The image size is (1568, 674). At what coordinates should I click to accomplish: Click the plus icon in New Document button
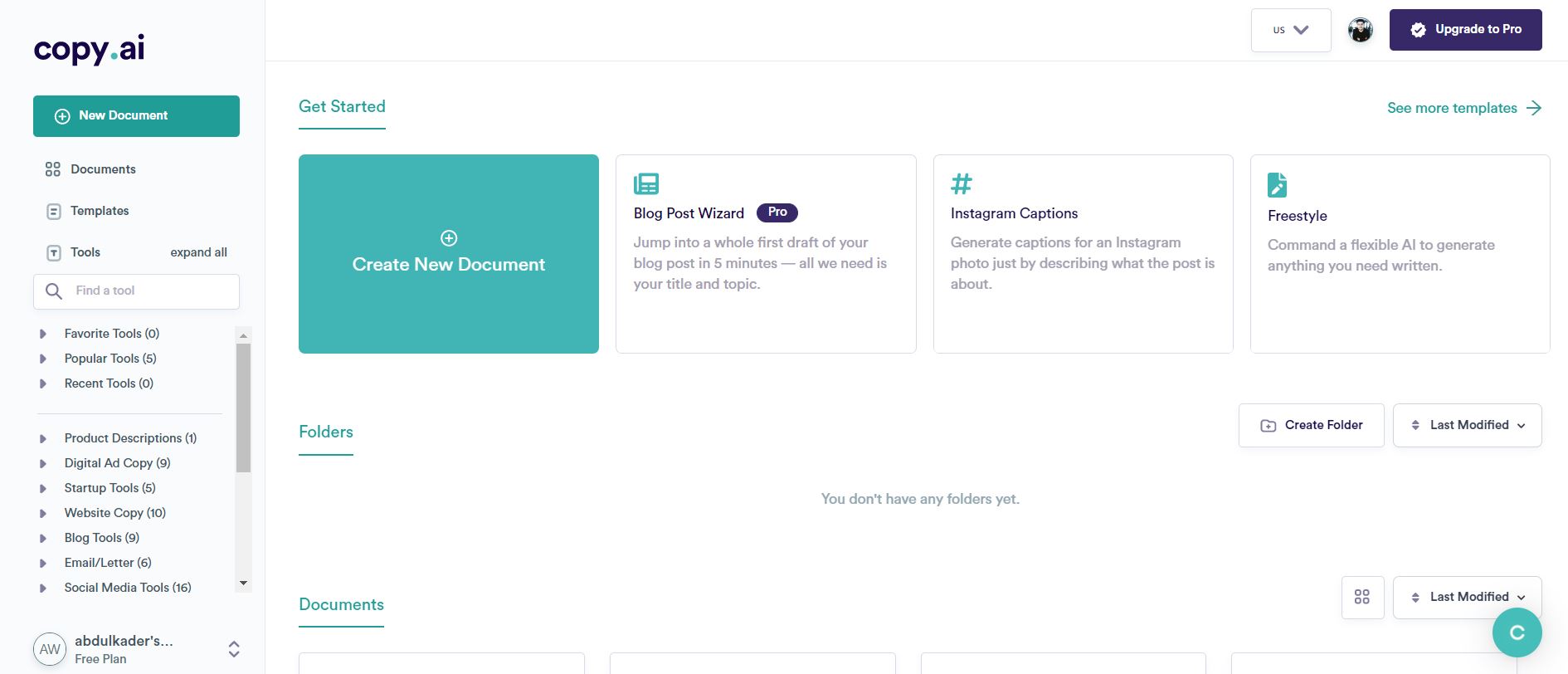point(62,116)
